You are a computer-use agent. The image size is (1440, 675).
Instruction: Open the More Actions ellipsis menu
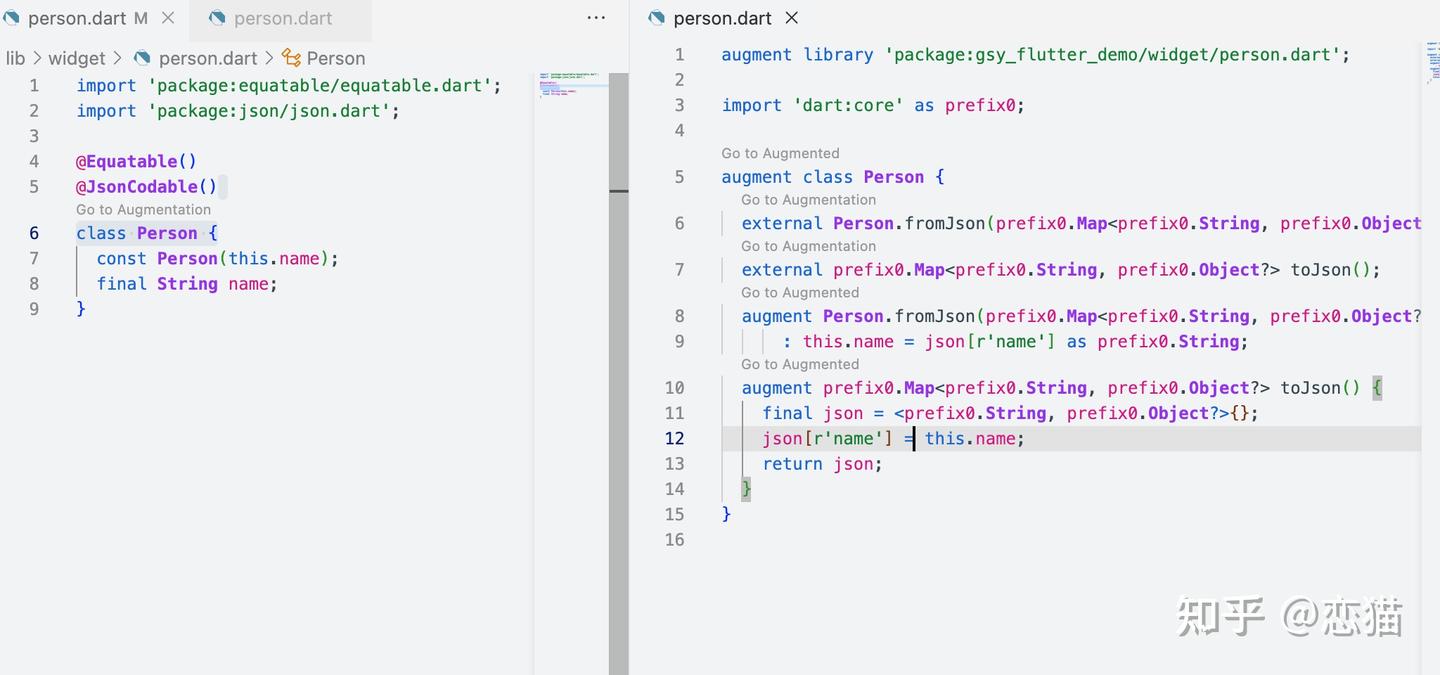click(596, 18)
